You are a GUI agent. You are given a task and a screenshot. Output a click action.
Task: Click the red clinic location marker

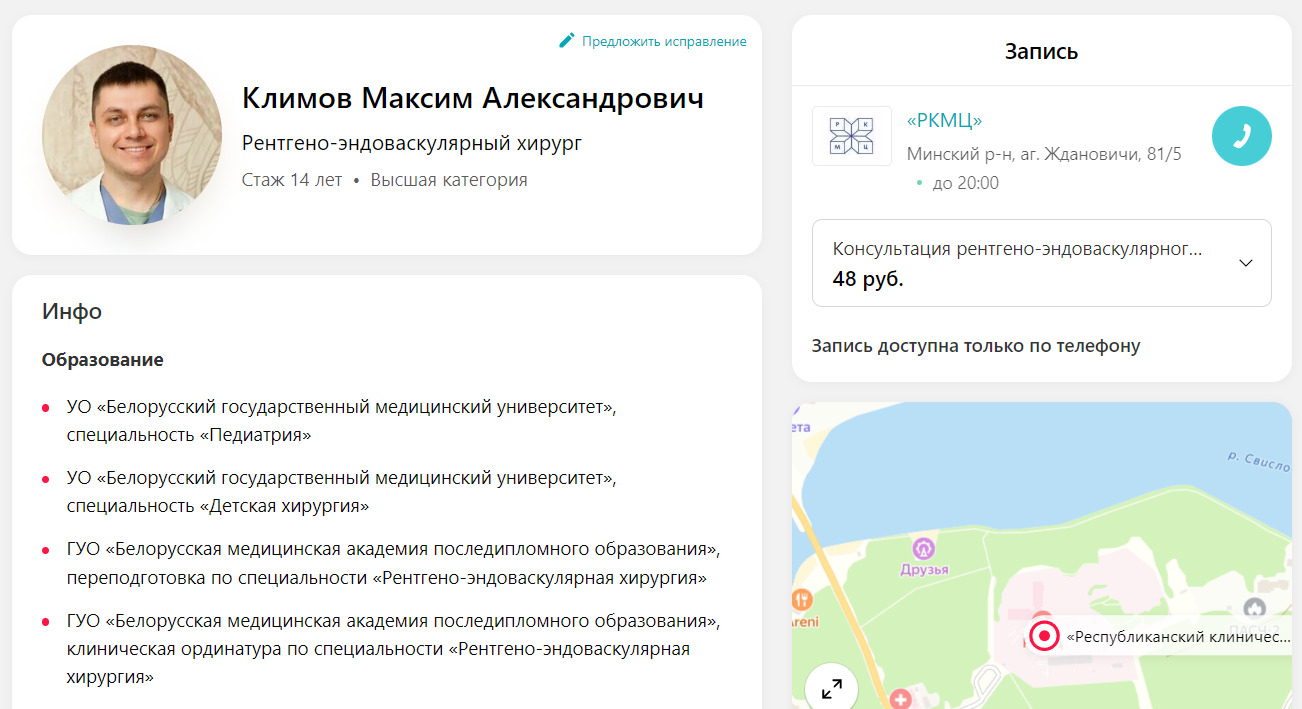click(x=1044, y=636)
